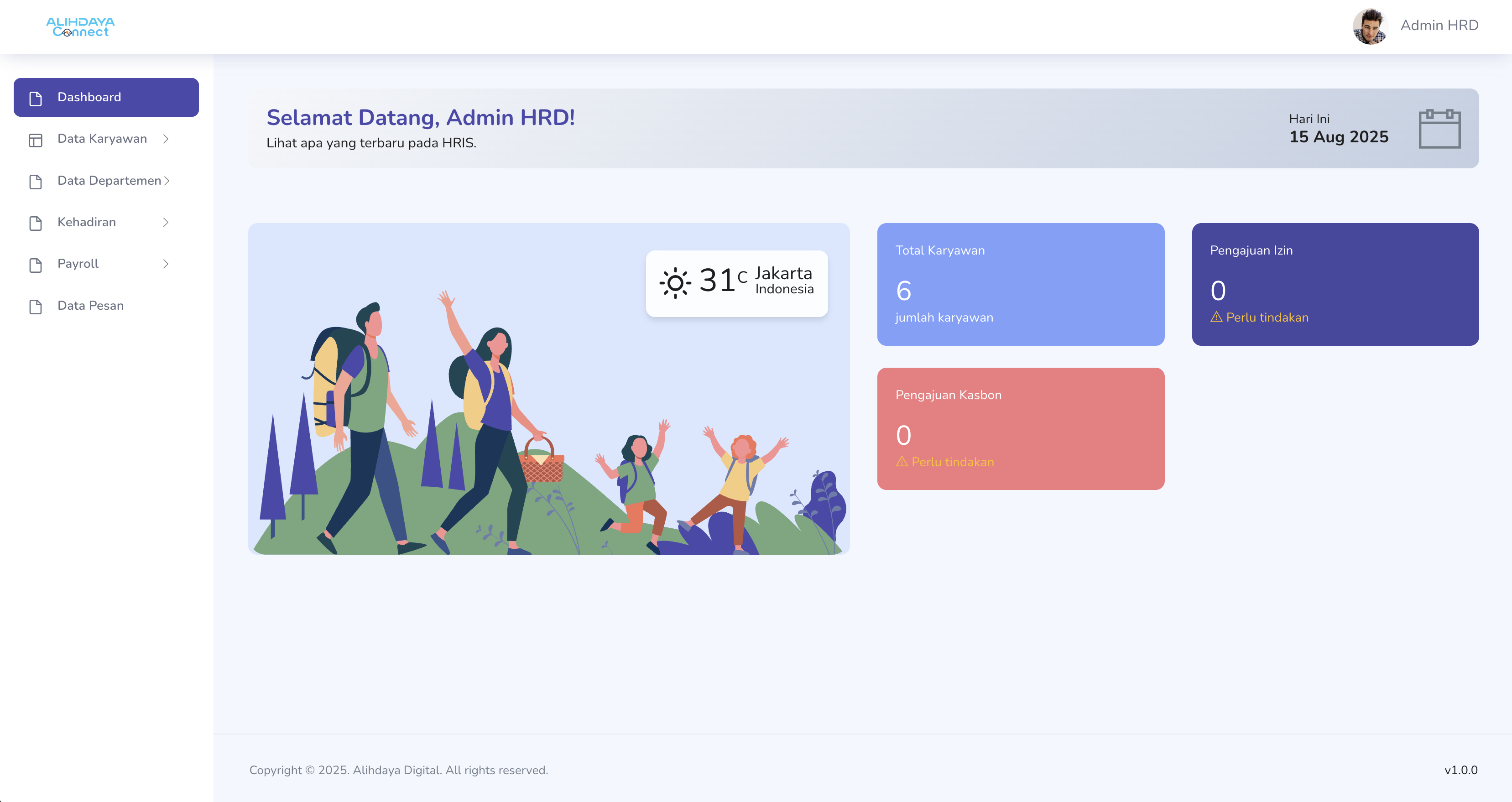Click the Dashboard document icon in sidebar
This screenshot has height=802, width=1512.
pos(36,97)
